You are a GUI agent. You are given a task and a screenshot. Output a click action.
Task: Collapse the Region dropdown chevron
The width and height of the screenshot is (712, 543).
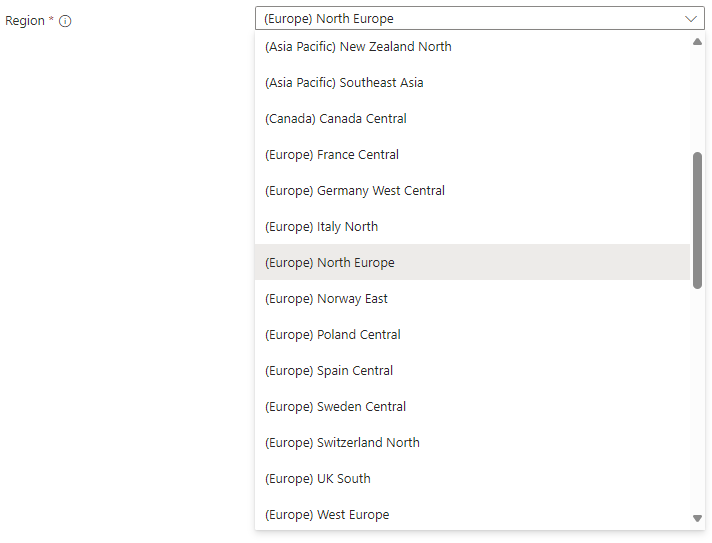coord(691,19)
